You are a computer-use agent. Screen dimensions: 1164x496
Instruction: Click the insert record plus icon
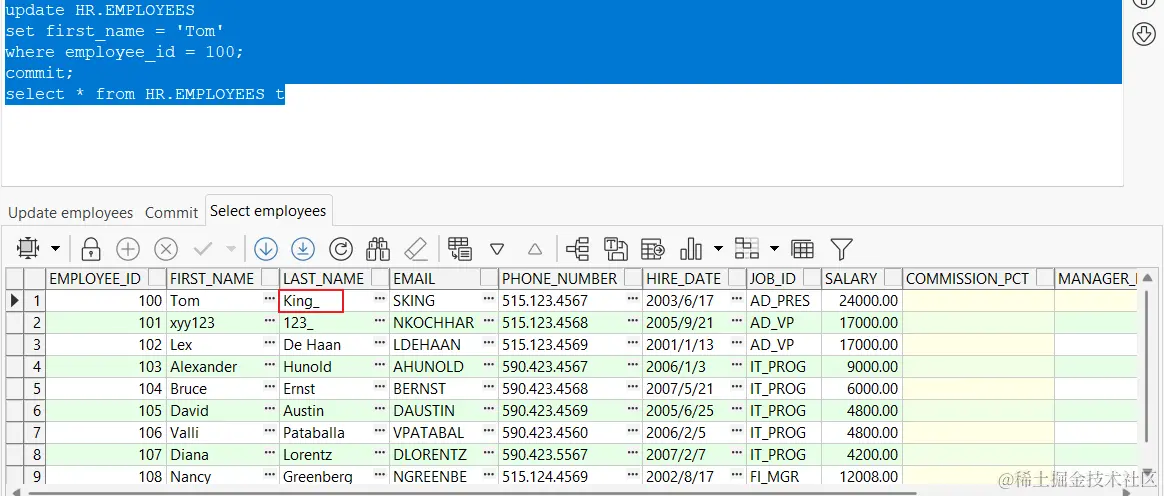128,249
